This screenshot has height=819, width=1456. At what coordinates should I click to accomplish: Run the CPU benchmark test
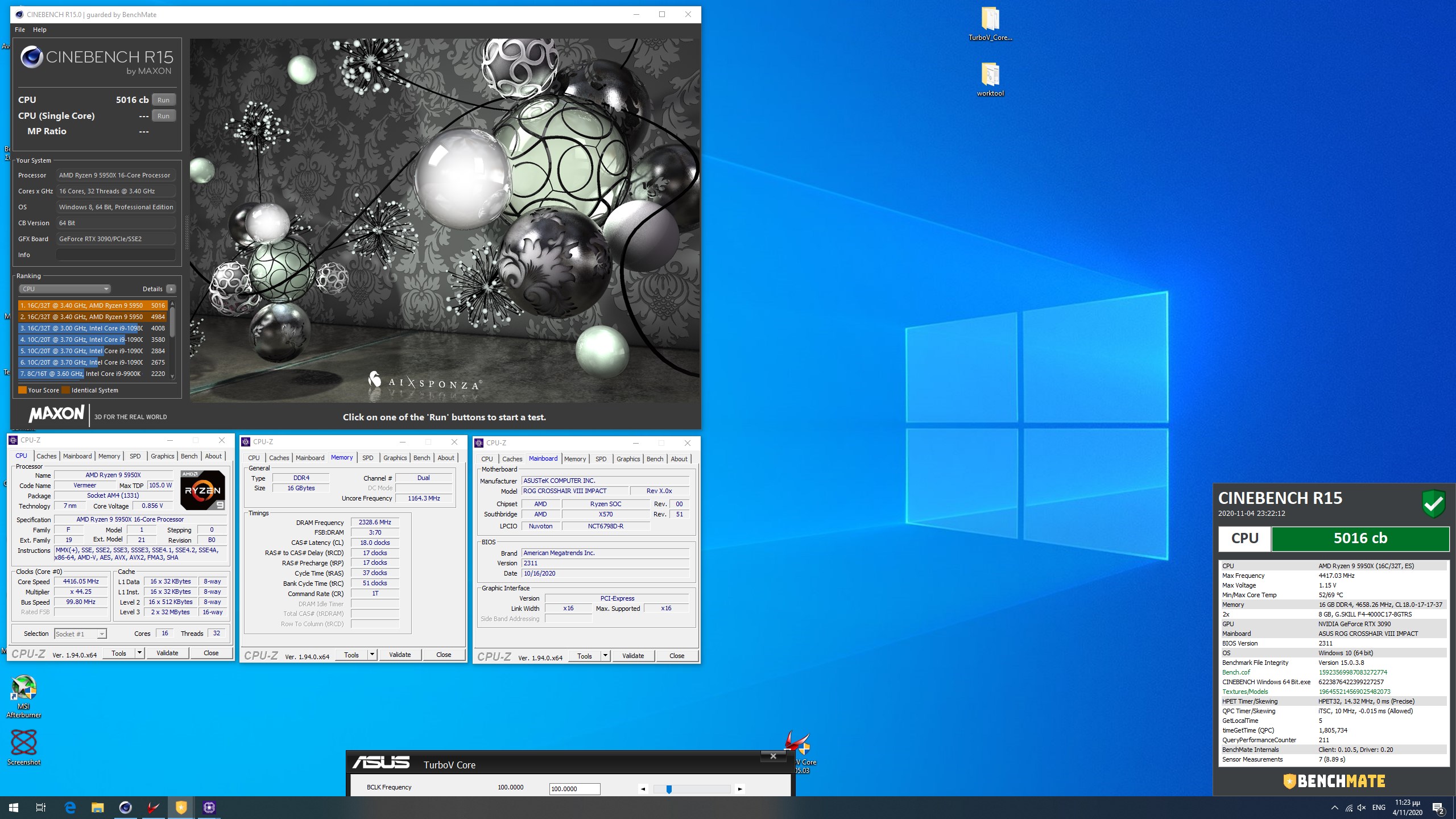pos(164,100)
